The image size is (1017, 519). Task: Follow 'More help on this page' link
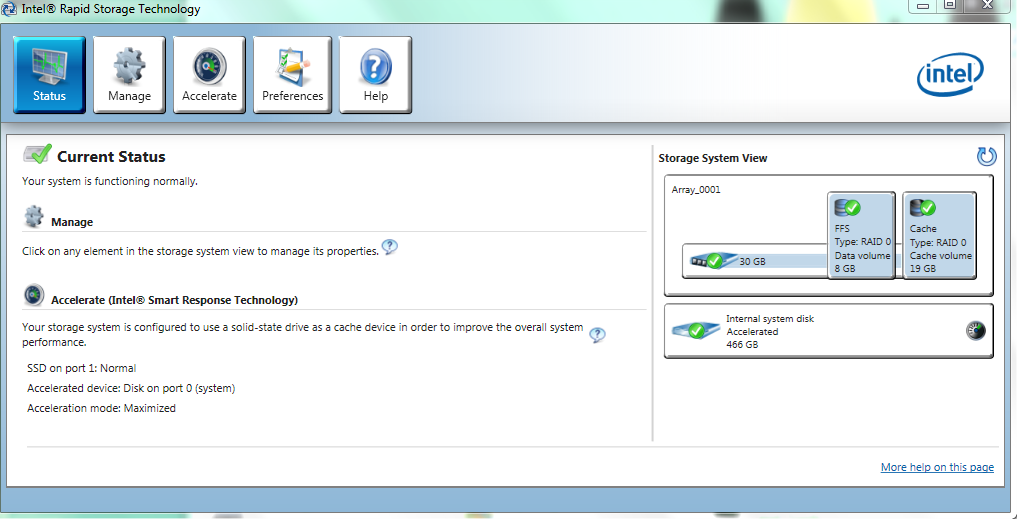pyautogui.click(x=937, y=467)
